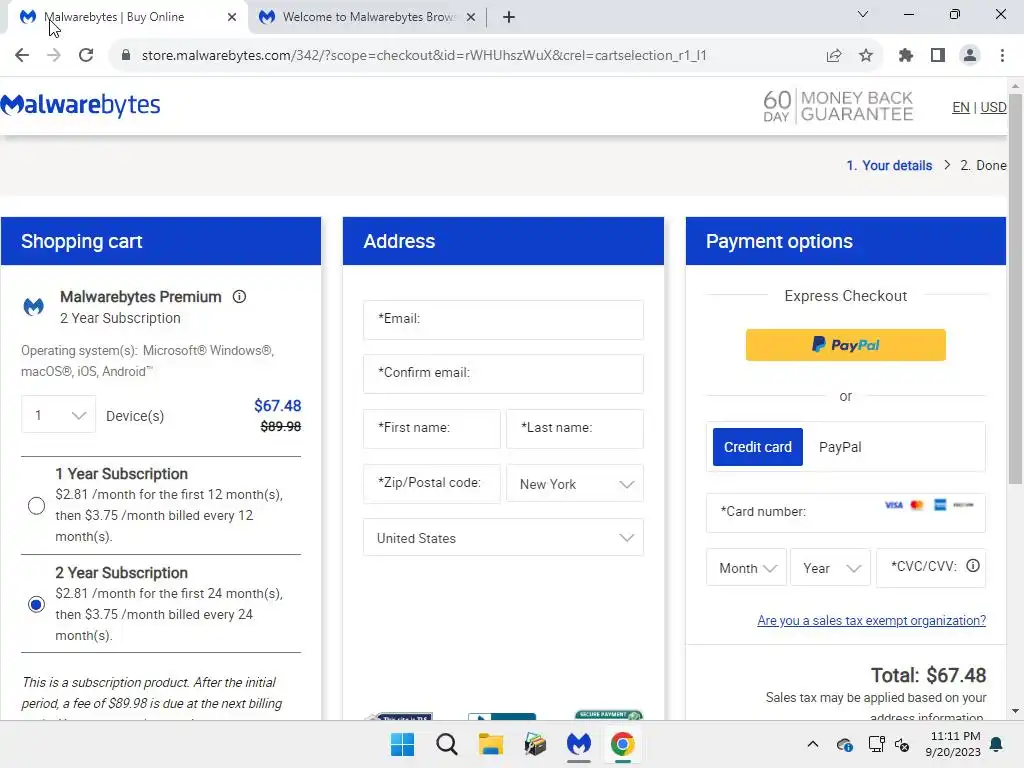Close the Welcome to Malwarebytes tab
The height and width of the screenshot is (768, 1024).
click(x=471, y=17)
